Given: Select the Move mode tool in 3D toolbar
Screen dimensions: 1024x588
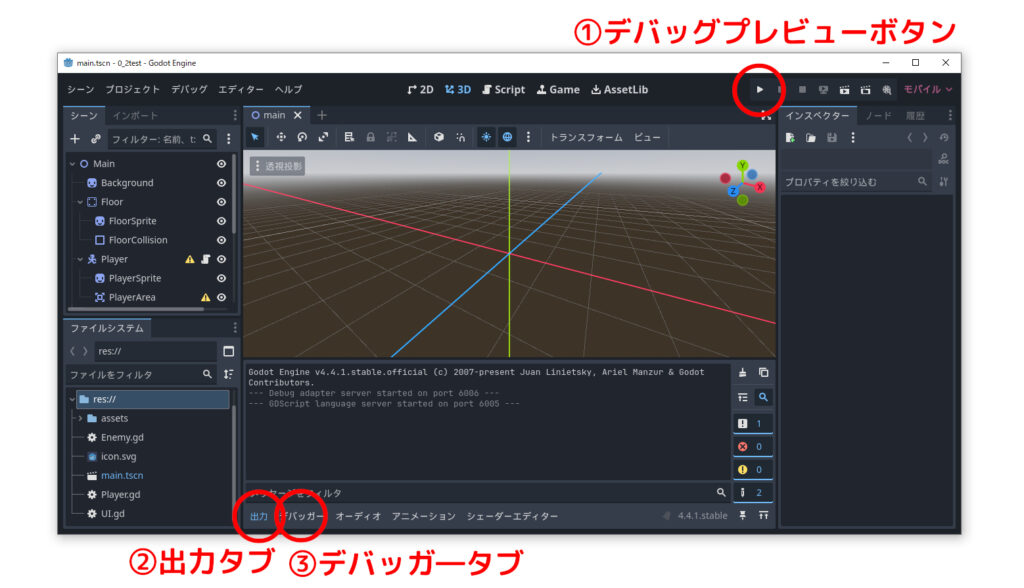Looking at the screenshot, I should (x=281, y=138).
